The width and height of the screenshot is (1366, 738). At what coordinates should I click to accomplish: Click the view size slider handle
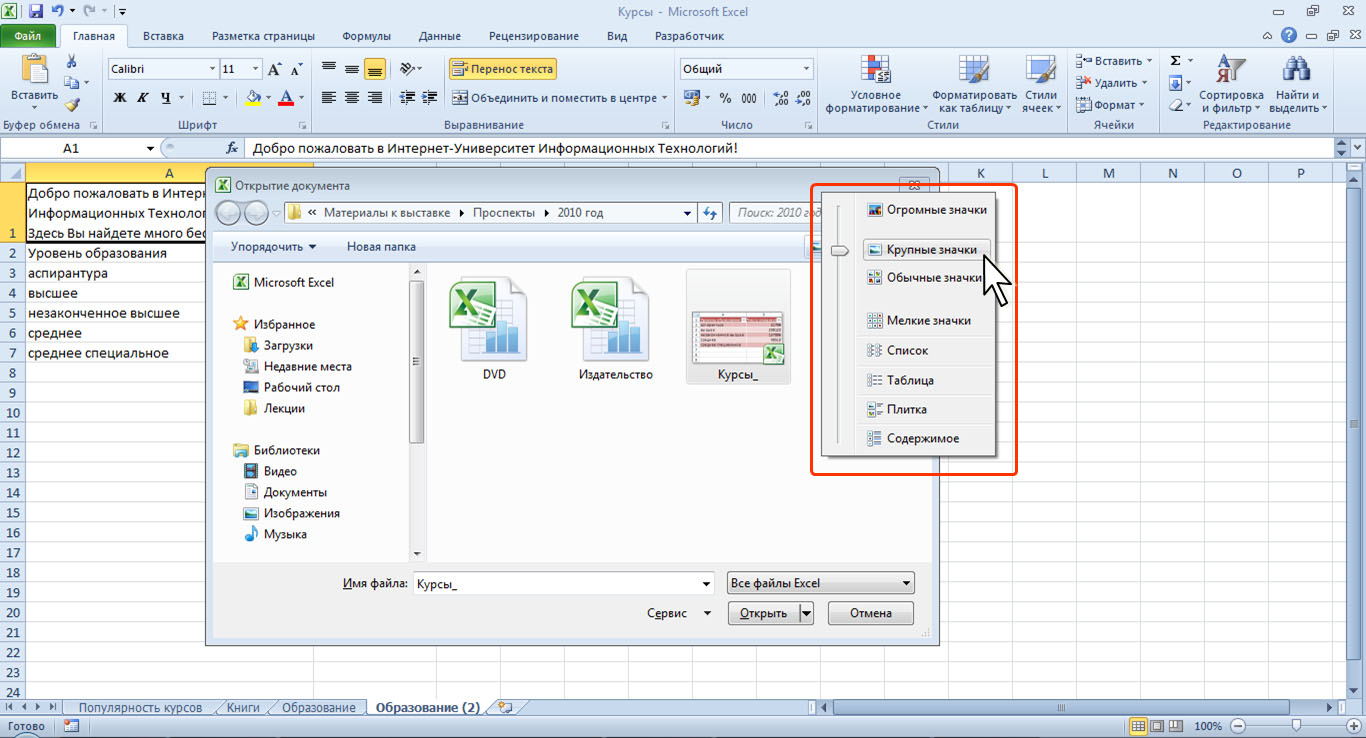pyautogui.click(x=839, y=250)
